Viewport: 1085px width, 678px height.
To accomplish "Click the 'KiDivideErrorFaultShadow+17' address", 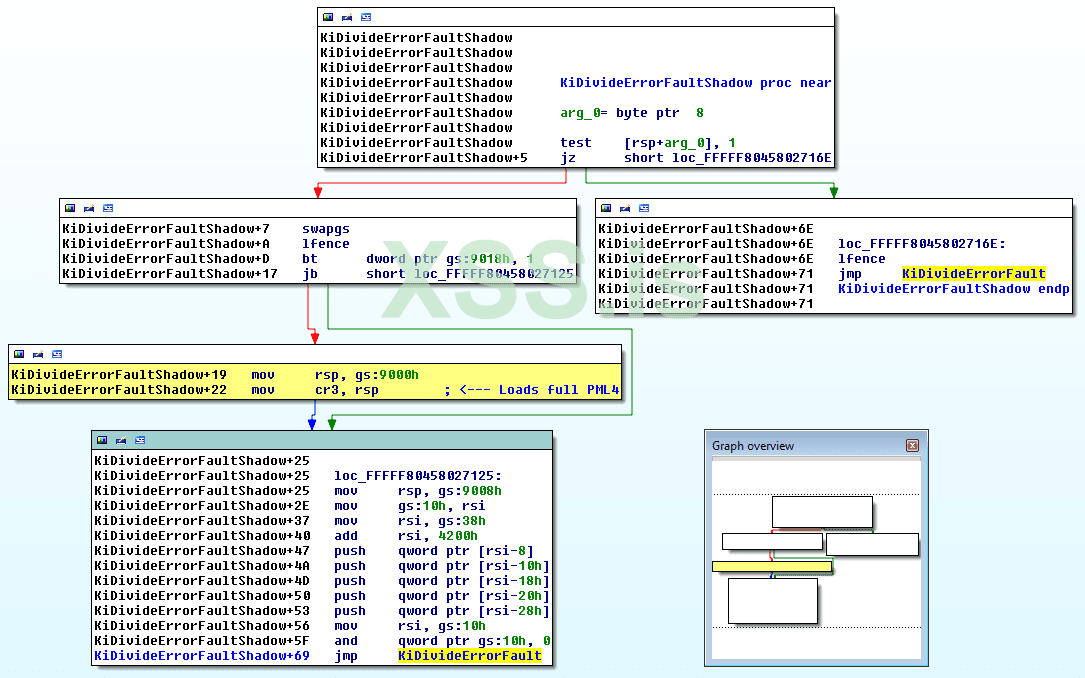I will pyautogui.click(x=170, y=274).
